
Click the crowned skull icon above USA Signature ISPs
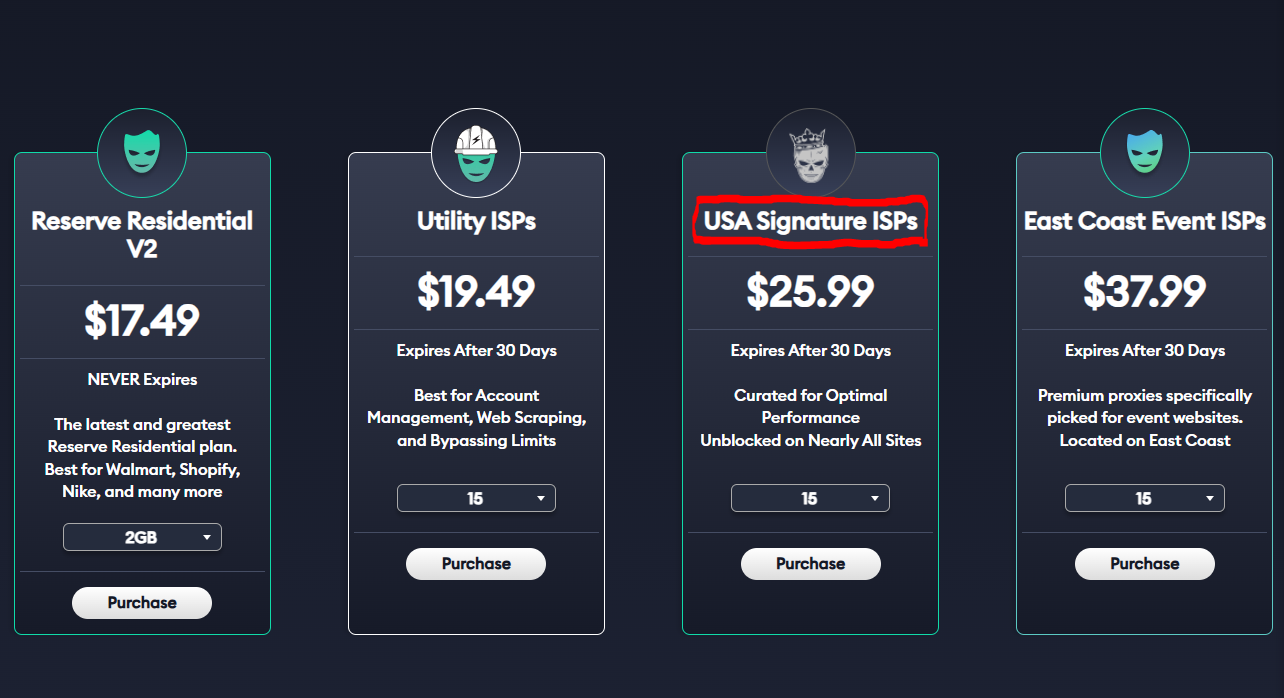click(x=810, y=152)
